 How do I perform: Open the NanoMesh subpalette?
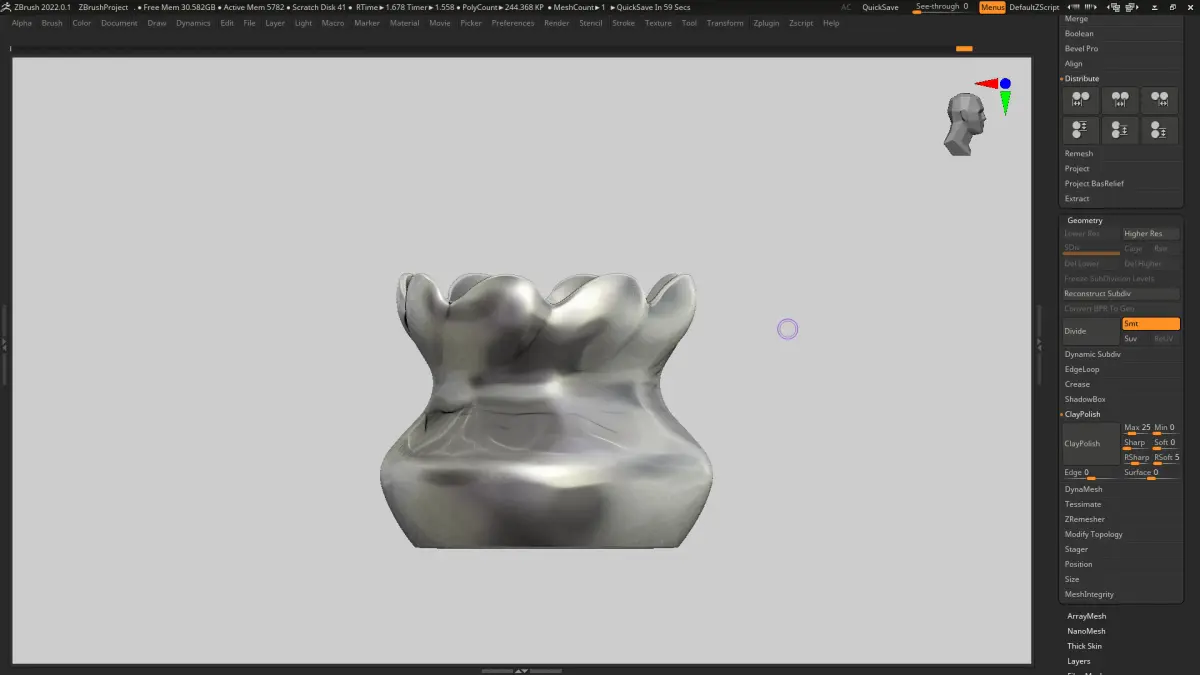coord(1087,631)
